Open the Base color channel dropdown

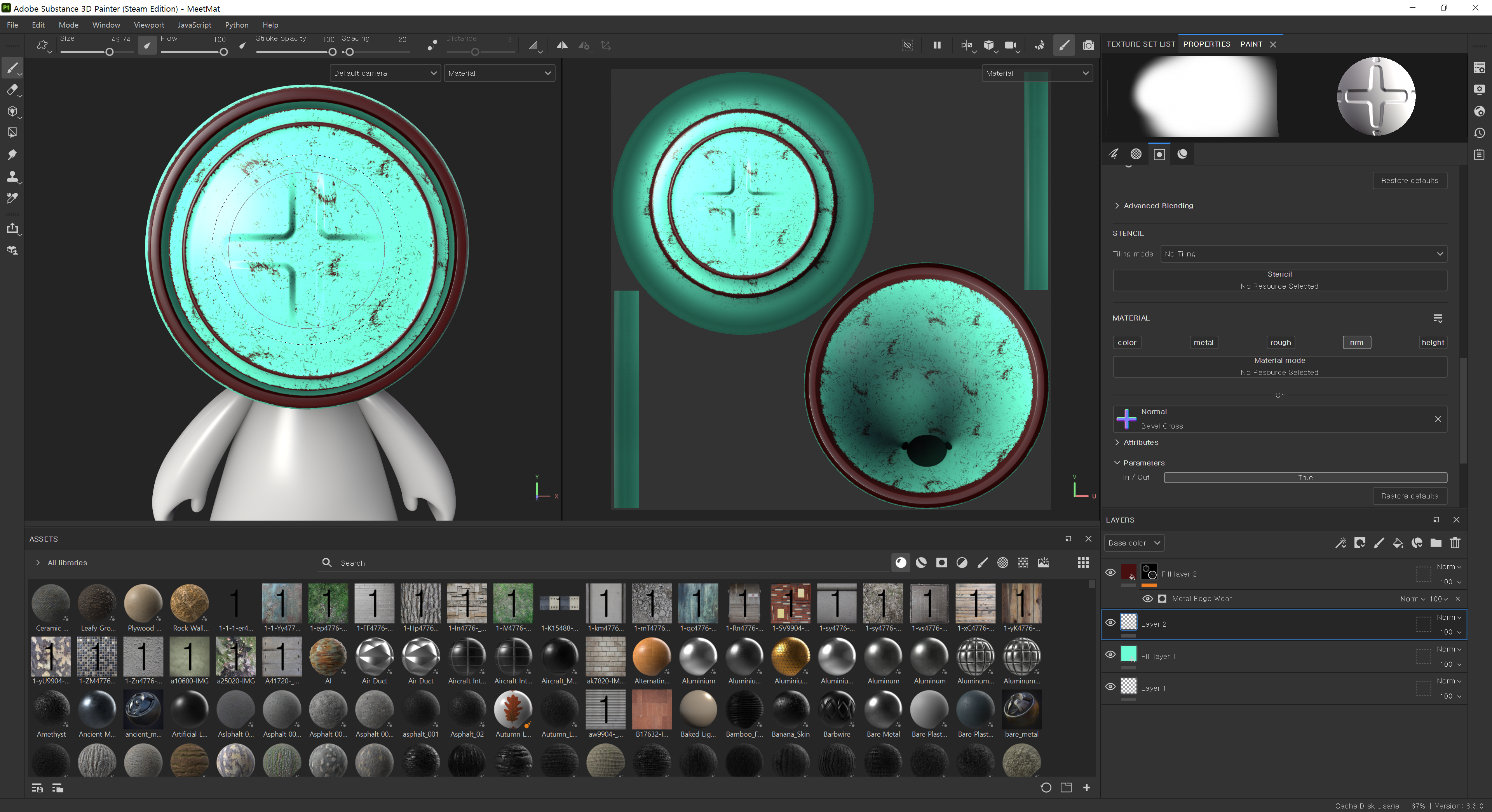1133,543
